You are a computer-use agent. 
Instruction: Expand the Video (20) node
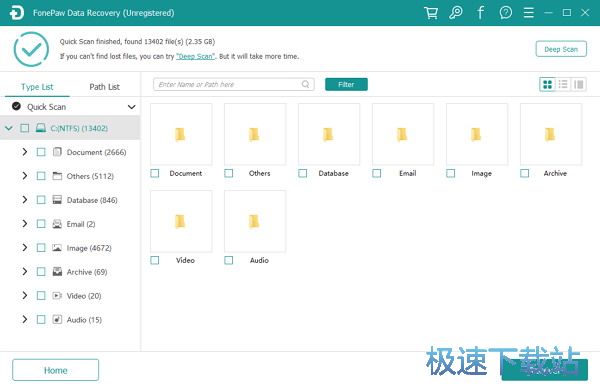tap(24, 295)
